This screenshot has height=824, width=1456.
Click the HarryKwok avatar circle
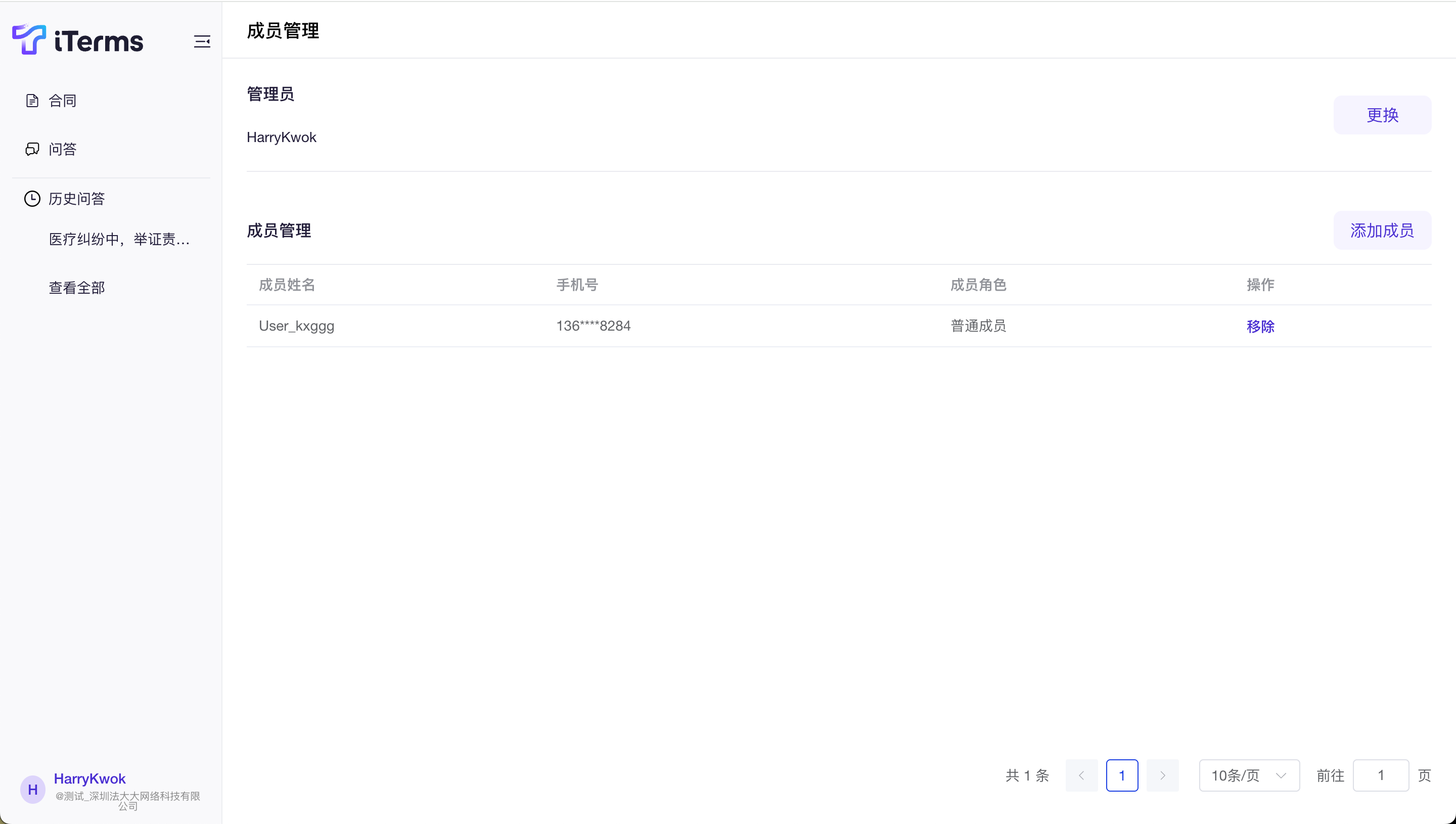(33, 789)
